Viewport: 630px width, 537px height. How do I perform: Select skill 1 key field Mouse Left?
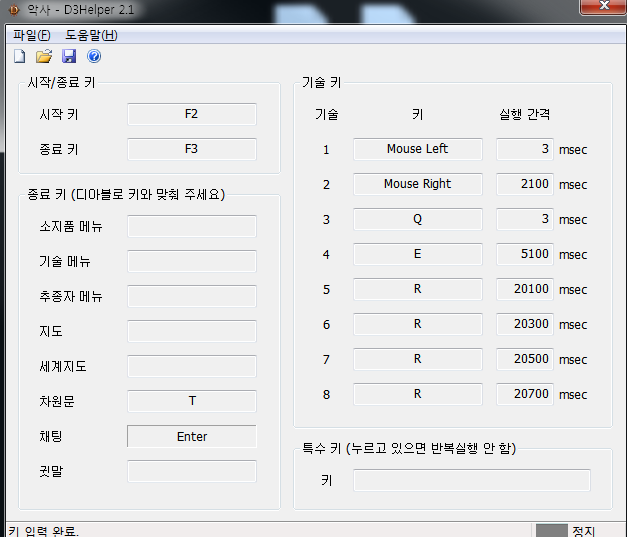click(x=417, y=149)
